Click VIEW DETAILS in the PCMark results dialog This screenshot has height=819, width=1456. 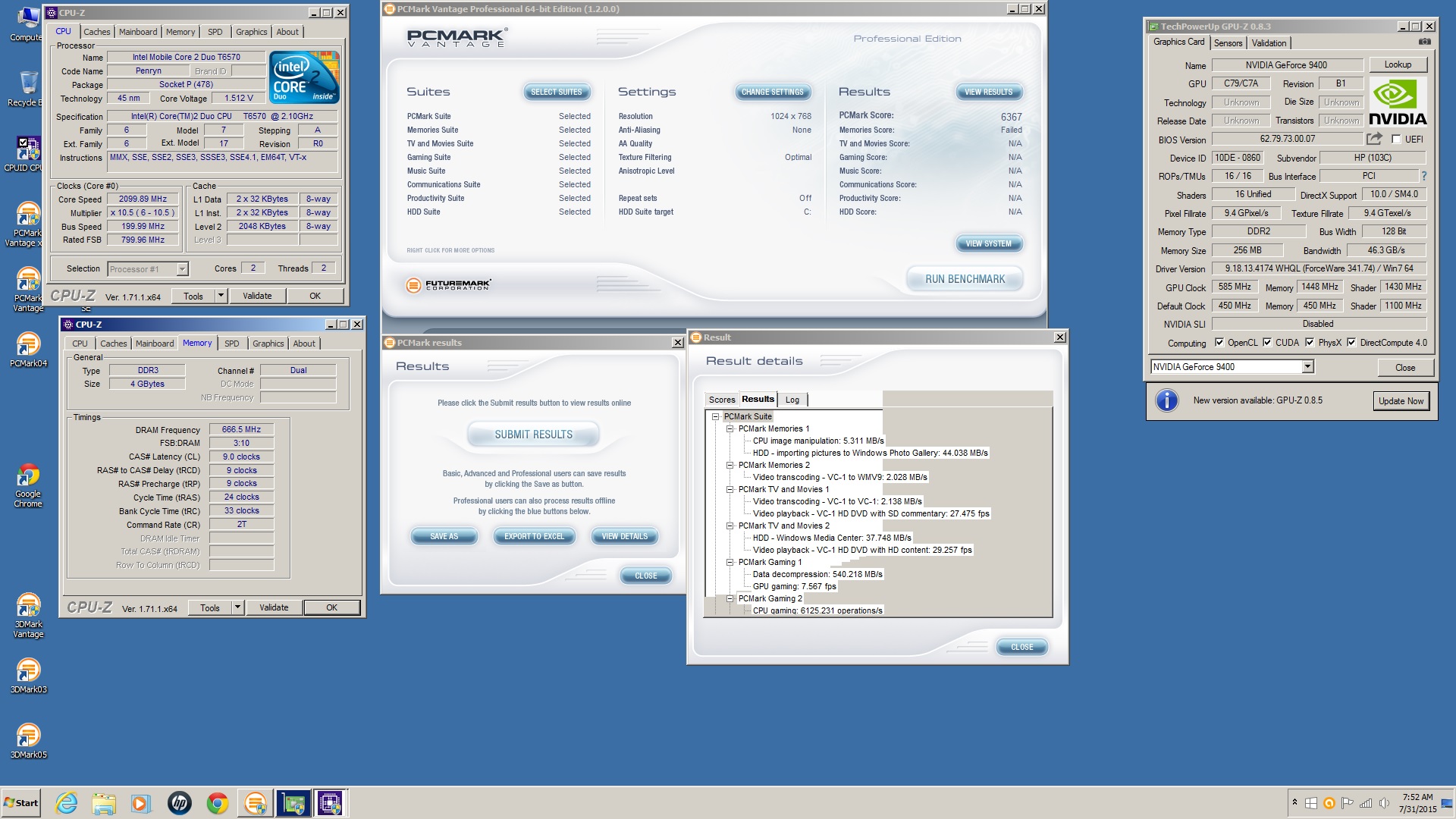(624, 536)
